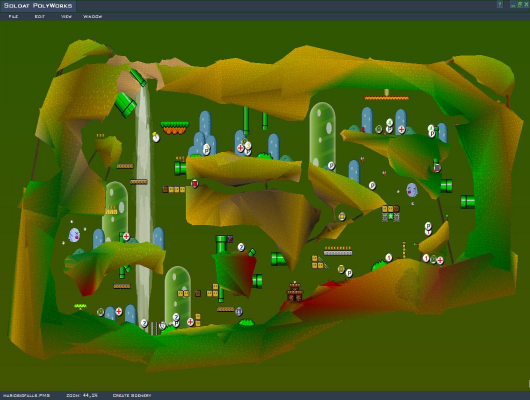Open the Window menu
The image size is (530, 400).
pyautogui.click(x=93, y=17)
